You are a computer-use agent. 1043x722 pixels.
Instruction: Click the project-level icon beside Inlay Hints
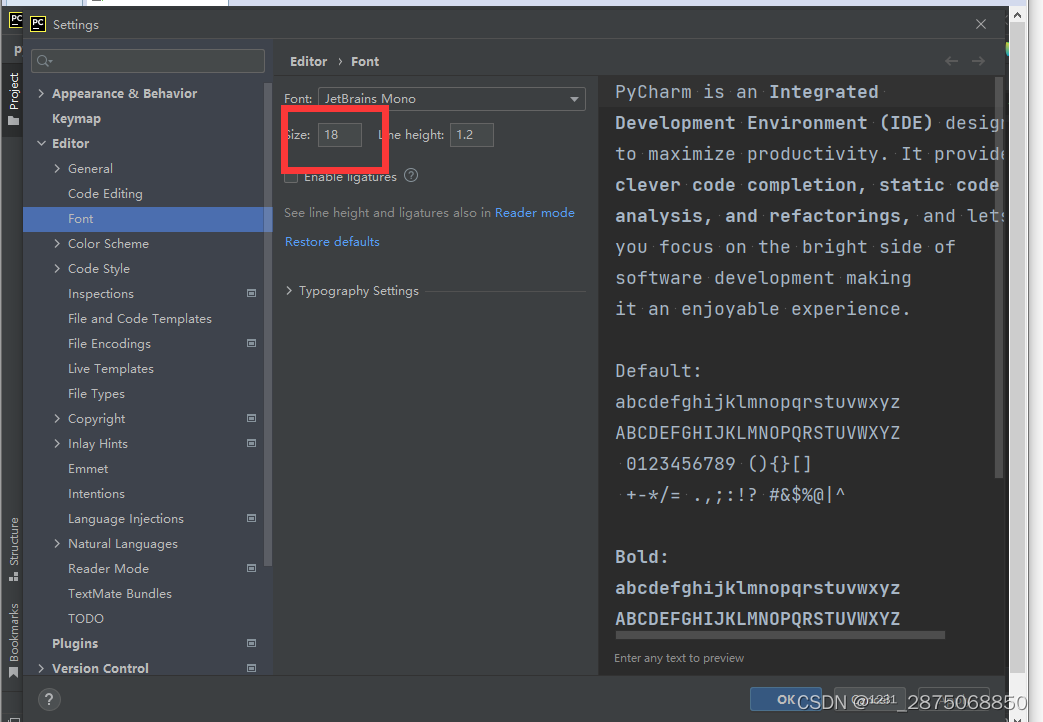point(251,443)
